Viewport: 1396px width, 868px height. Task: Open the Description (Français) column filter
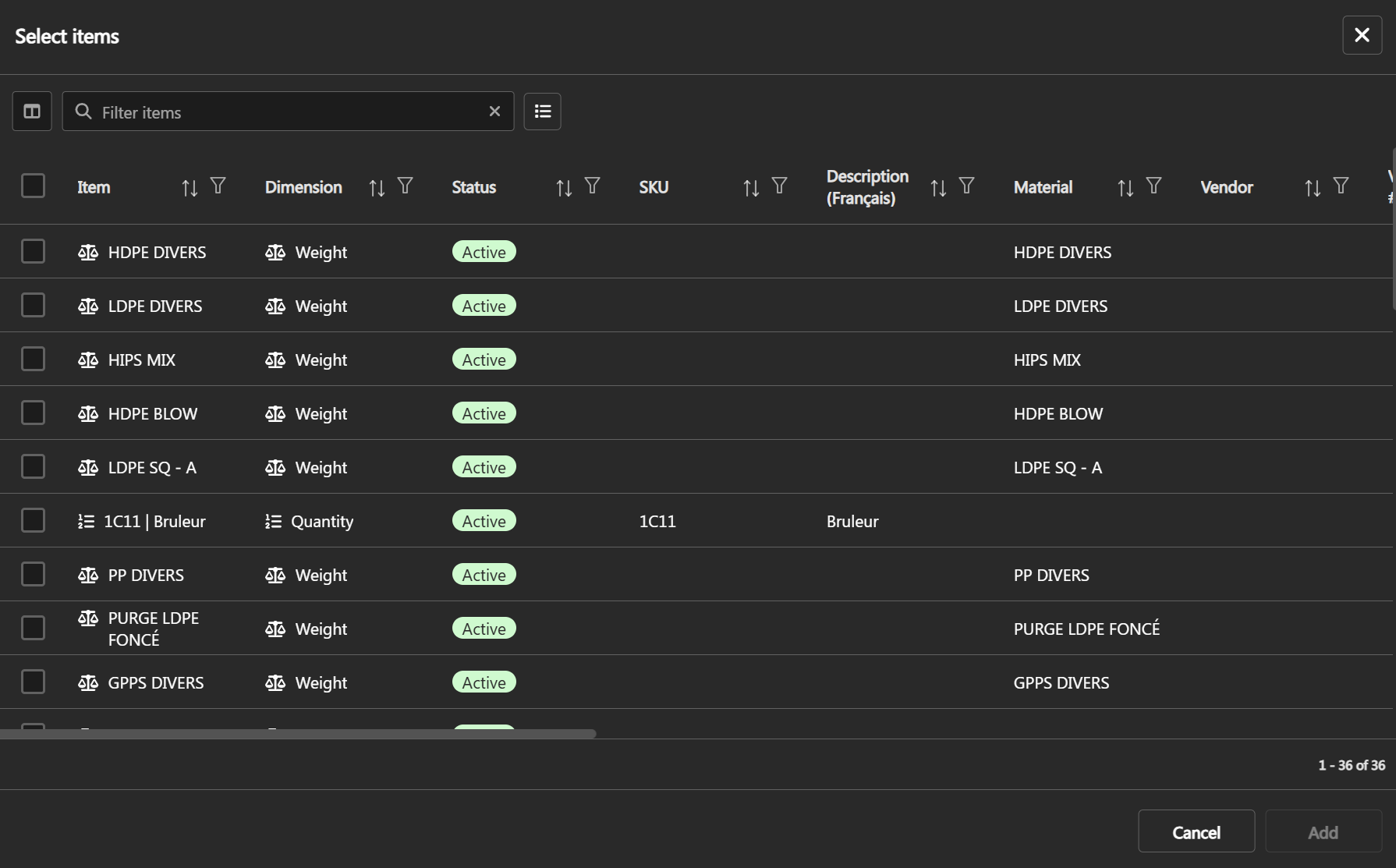(966, 186)
